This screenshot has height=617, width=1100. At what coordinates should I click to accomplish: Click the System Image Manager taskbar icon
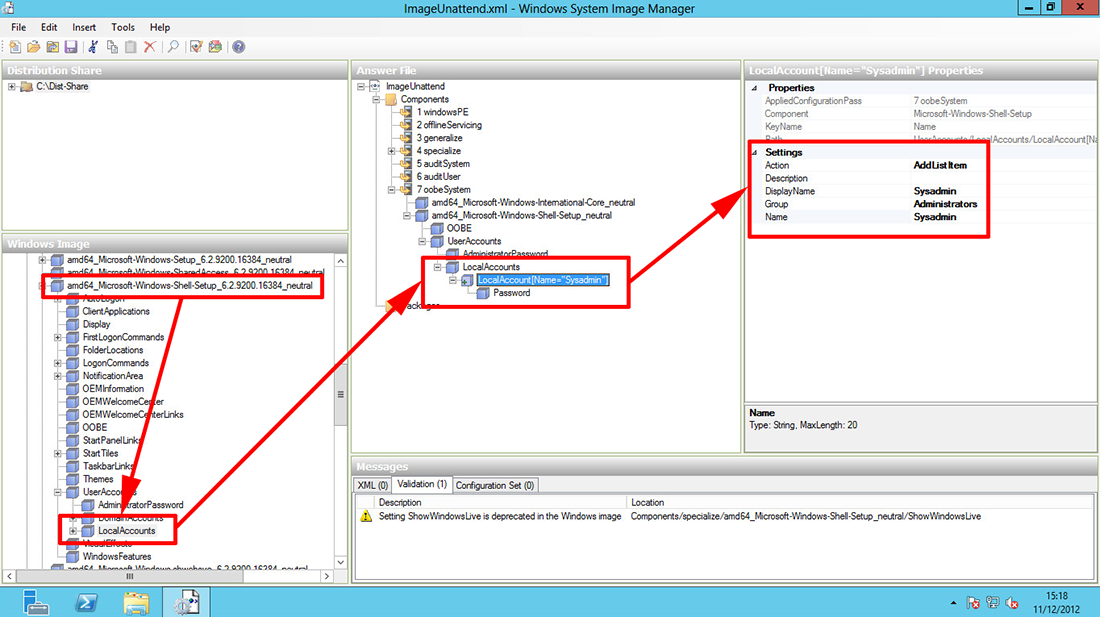[x=186, y=602]
